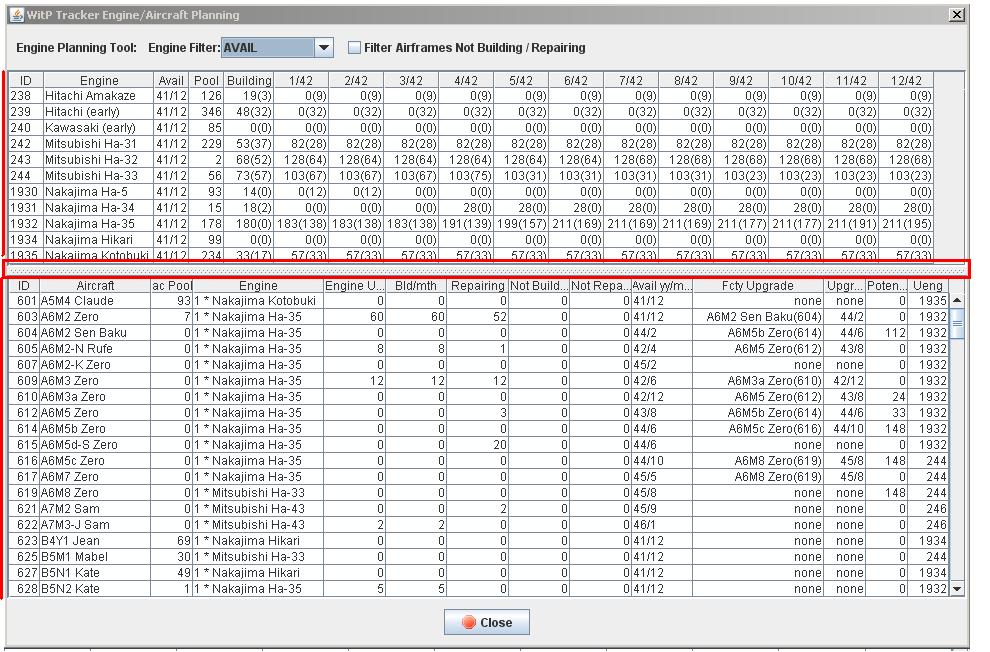
Task: Click the Repairing column header
Action: 477,285
